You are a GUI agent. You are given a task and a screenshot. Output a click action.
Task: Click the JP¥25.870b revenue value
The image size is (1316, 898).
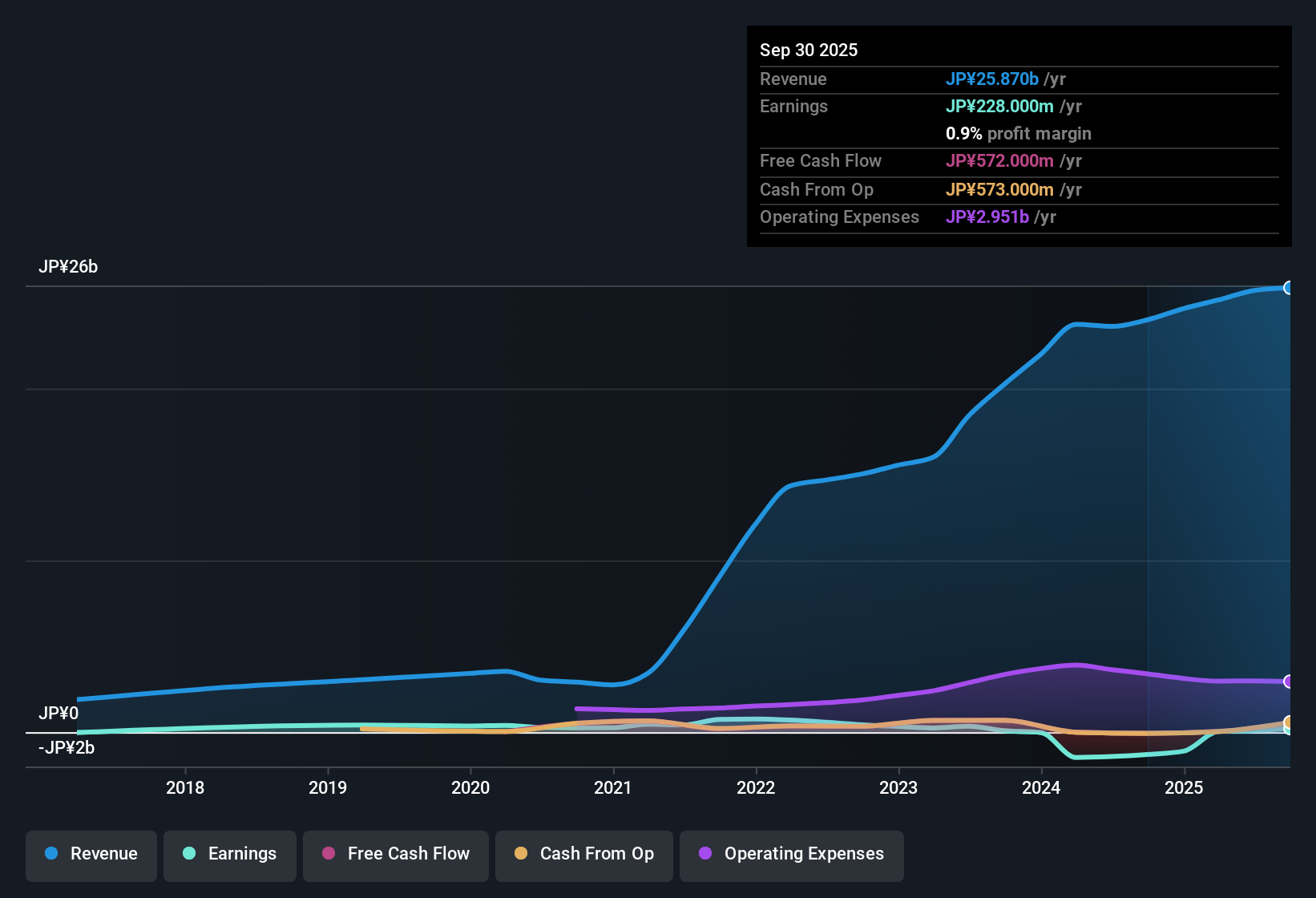[x=993, y=79]
